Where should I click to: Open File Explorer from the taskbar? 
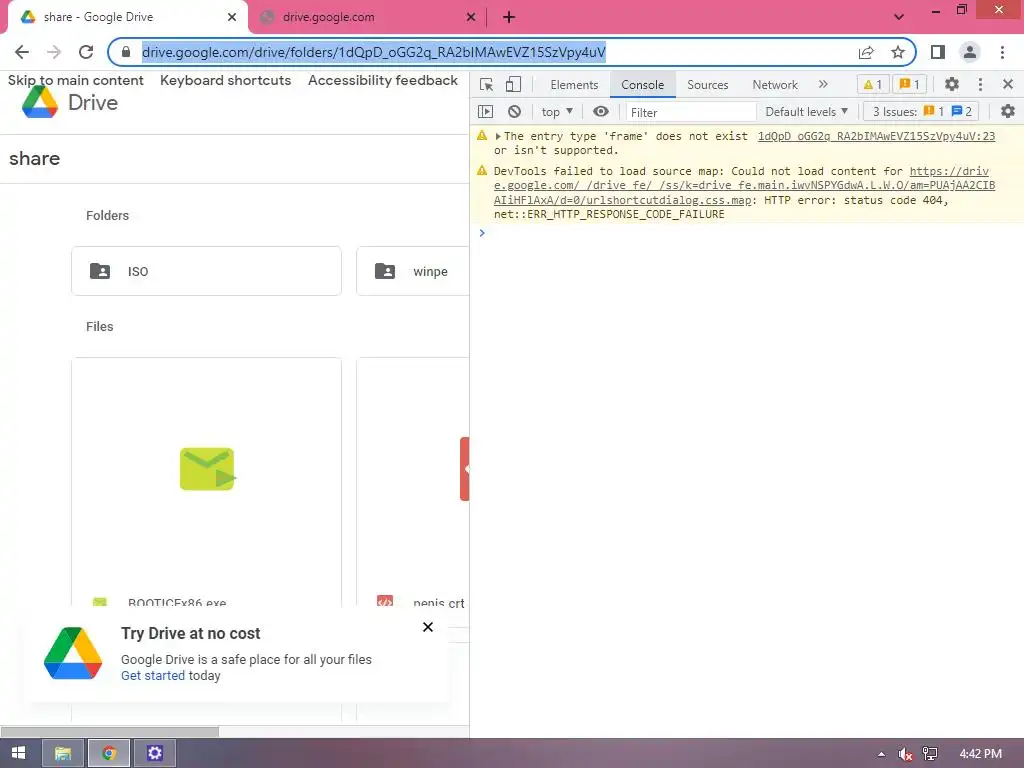[63, 753]
